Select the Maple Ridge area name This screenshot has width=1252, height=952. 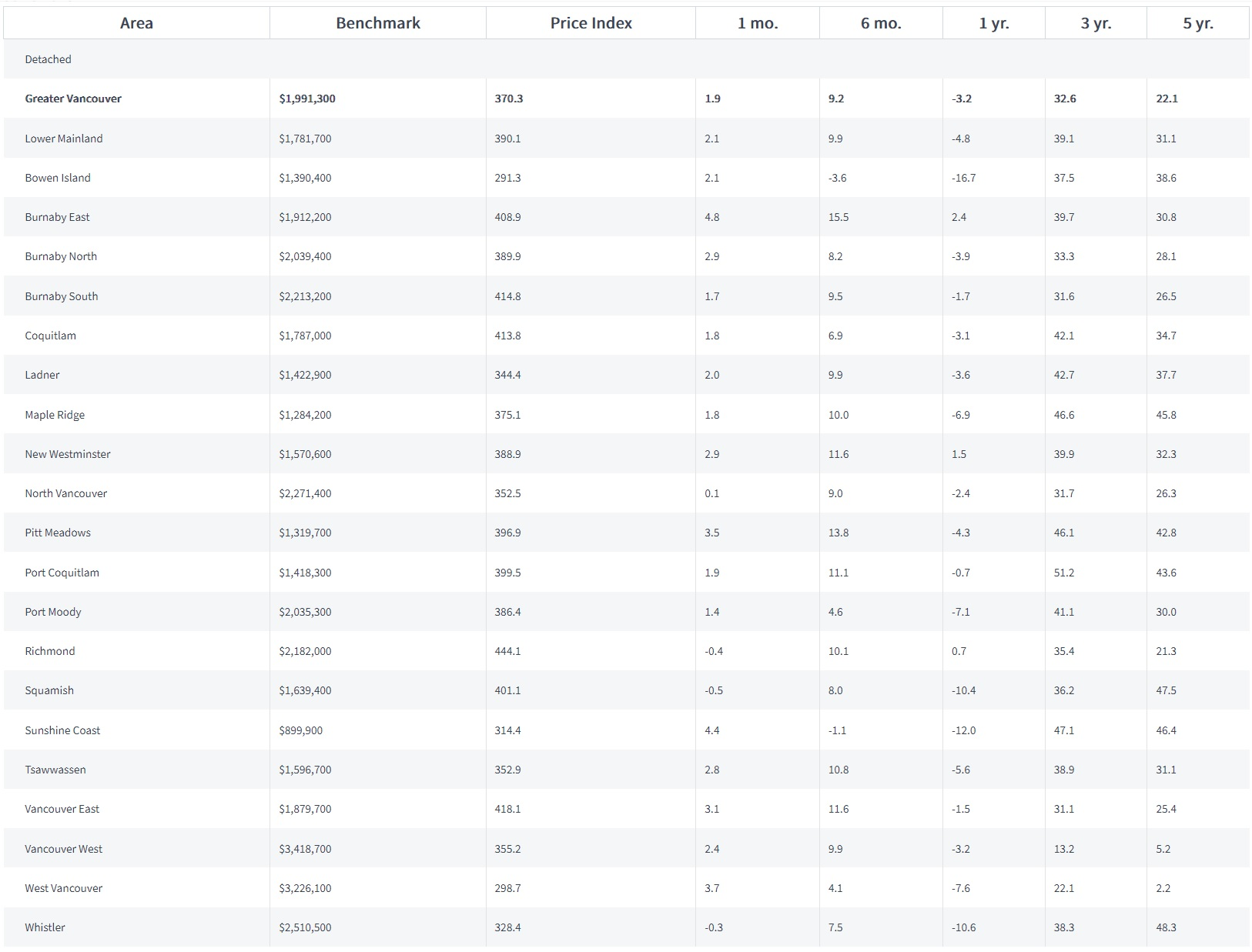tap(55, 415)
